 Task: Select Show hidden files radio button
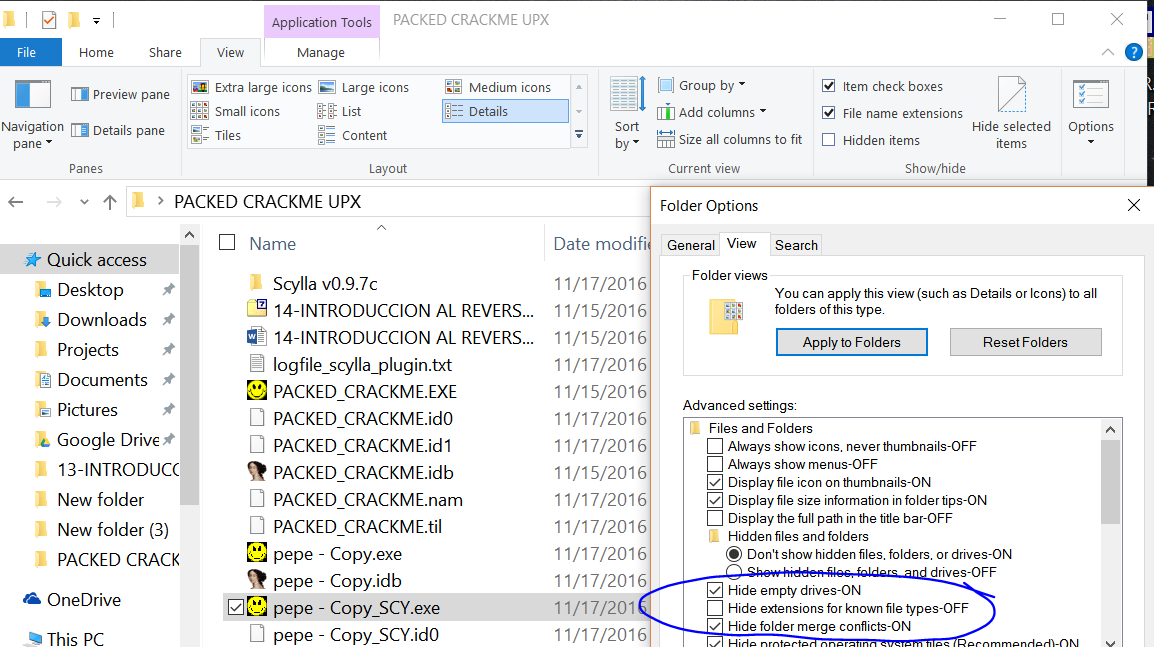tap(734, 572)
